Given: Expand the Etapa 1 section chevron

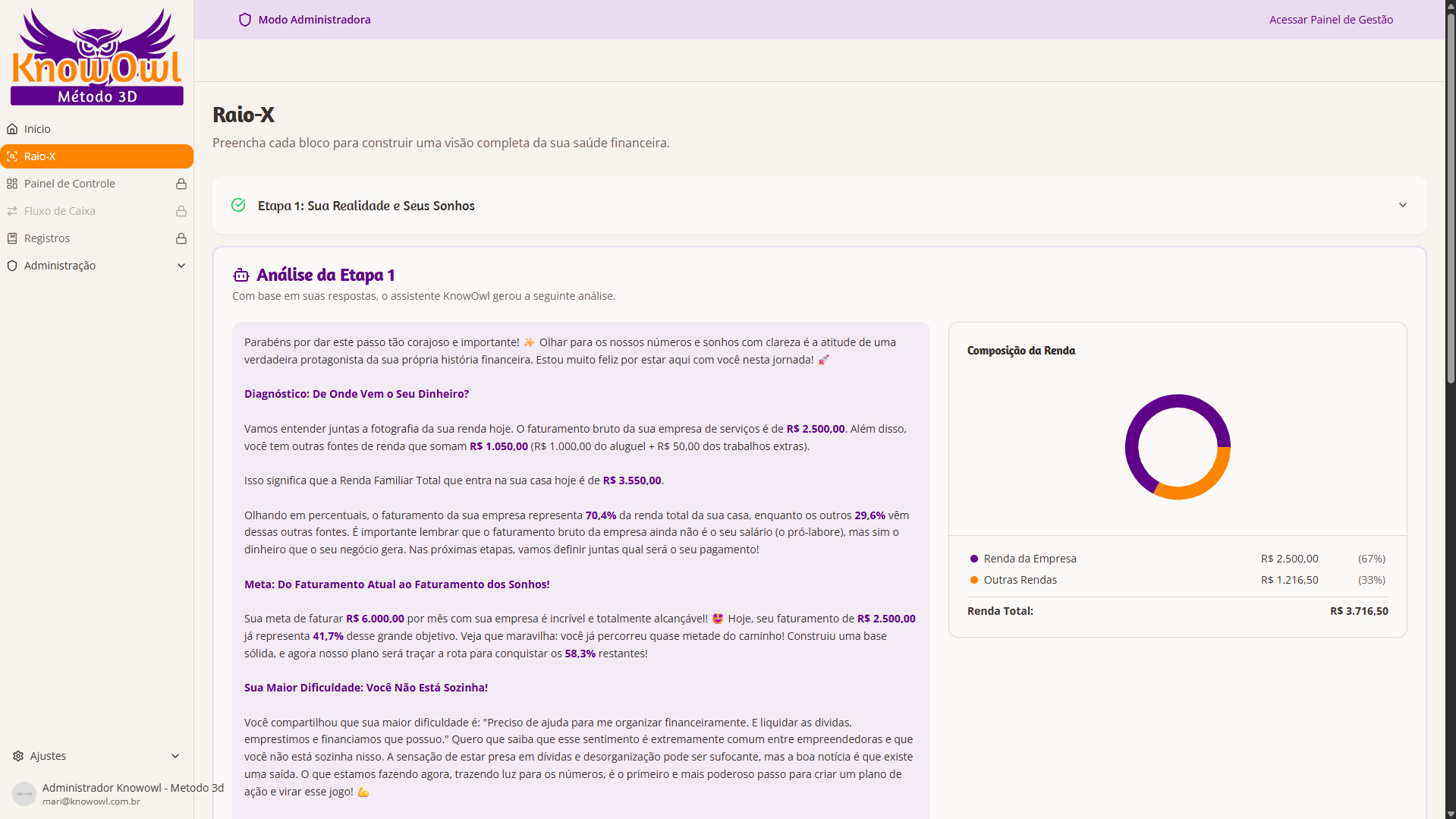Looking at the screenshot, I should [x=1403, y=205].
